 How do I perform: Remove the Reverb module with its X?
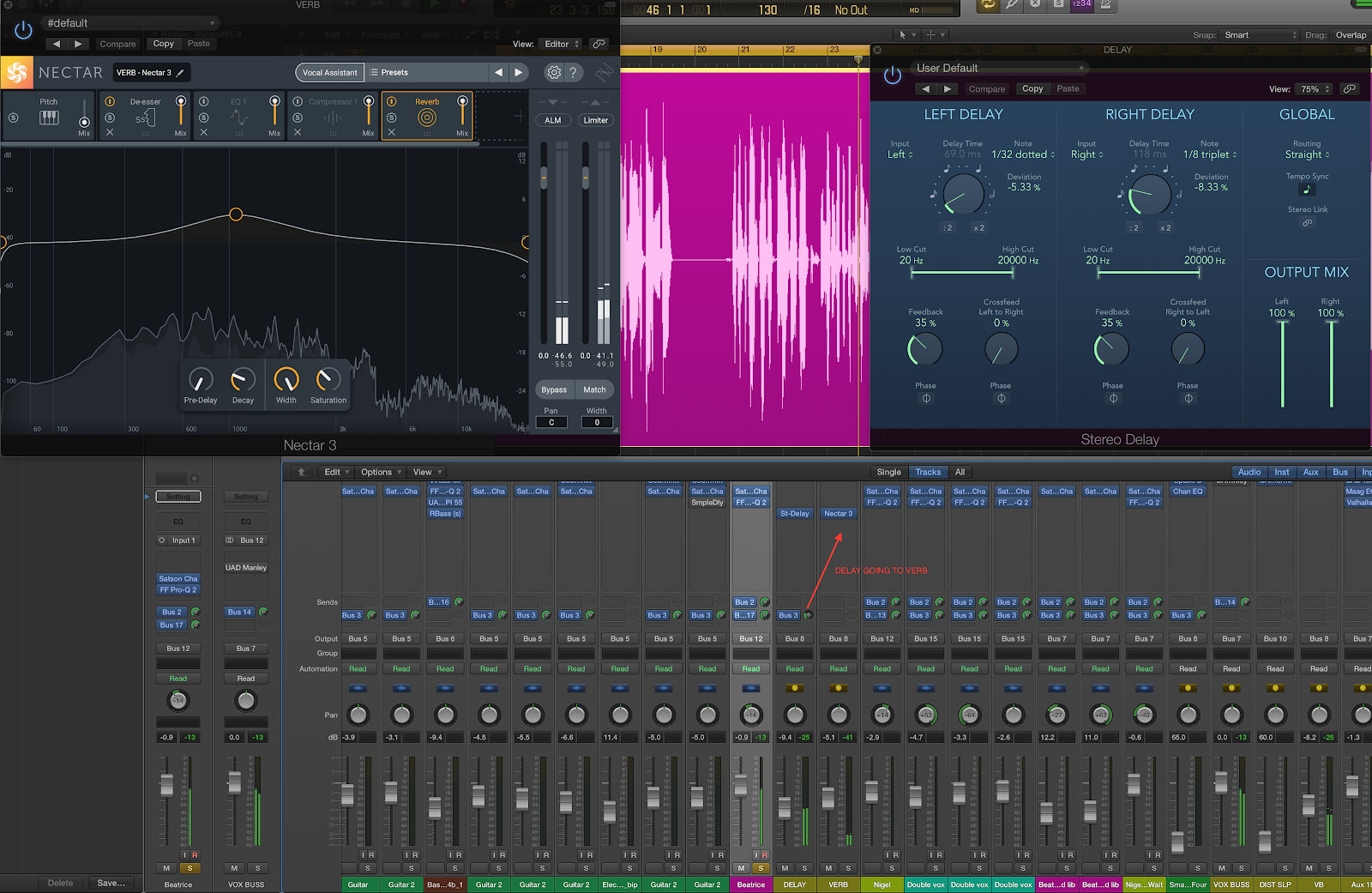392,133
